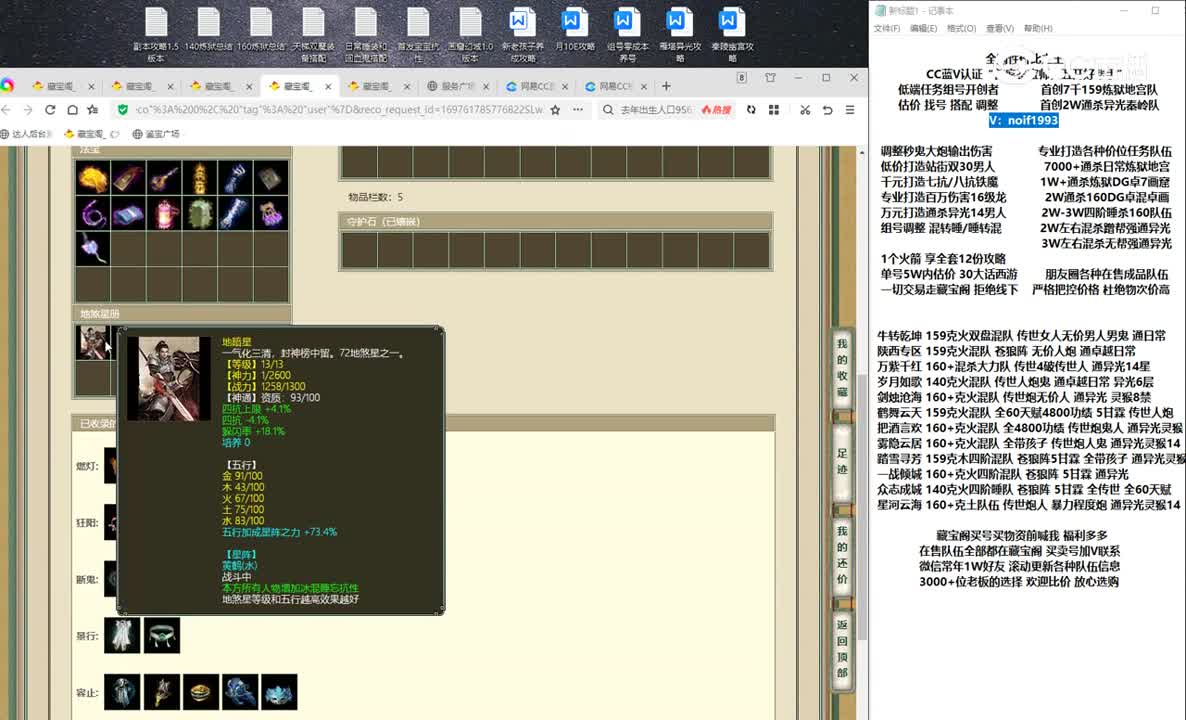Select the 画壁幻域1.0版本 desktop text file

tap(470, 35)
